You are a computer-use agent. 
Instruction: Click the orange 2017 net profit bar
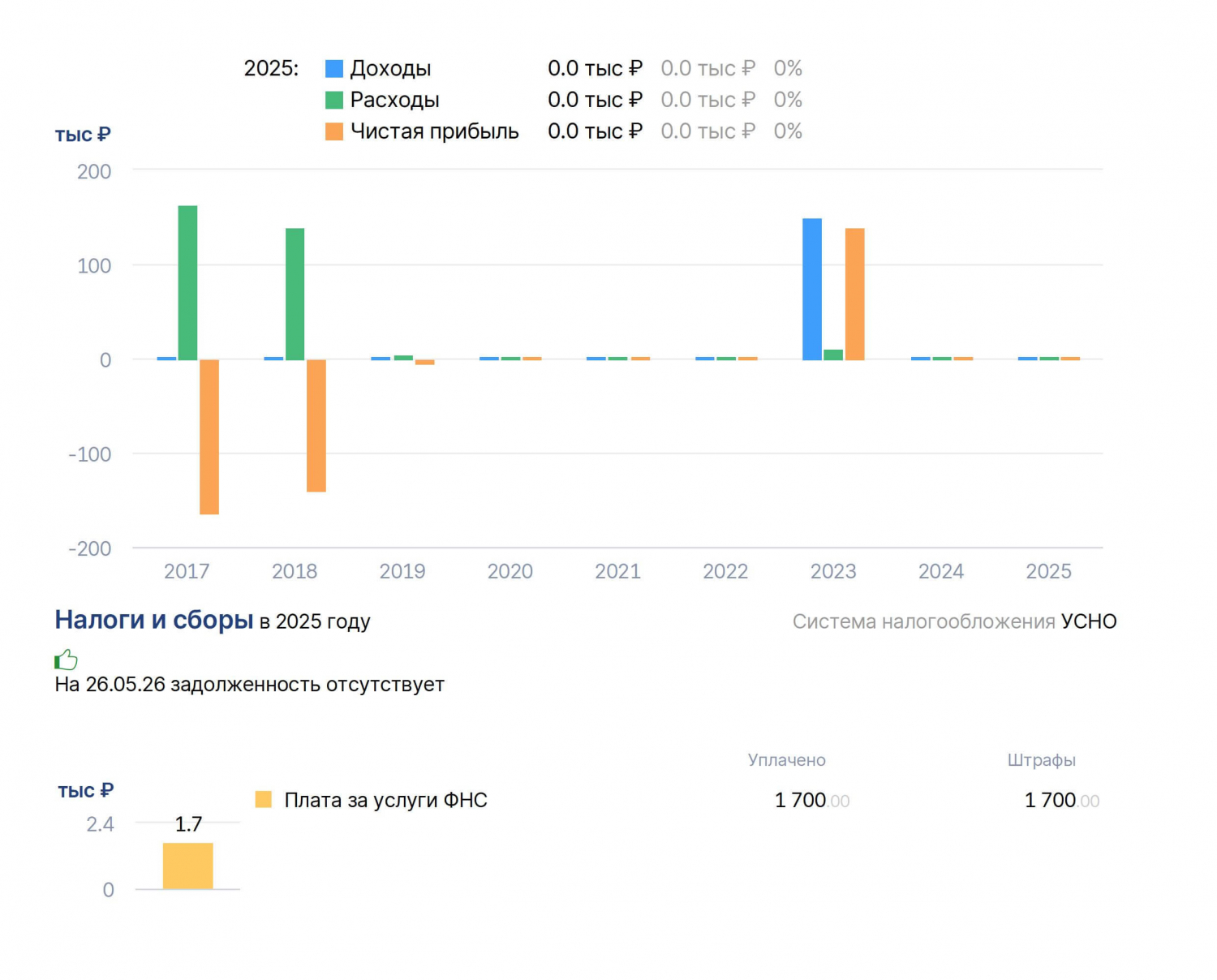[209, 437]
